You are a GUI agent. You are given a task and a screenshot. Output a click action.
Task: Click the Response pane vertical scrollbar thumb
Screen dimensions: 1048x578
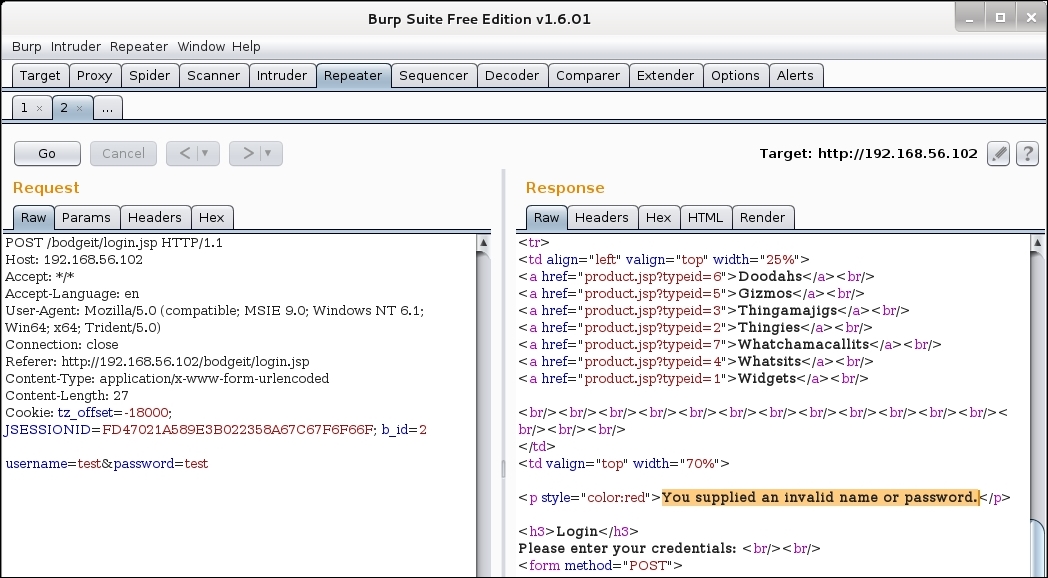1037,548
